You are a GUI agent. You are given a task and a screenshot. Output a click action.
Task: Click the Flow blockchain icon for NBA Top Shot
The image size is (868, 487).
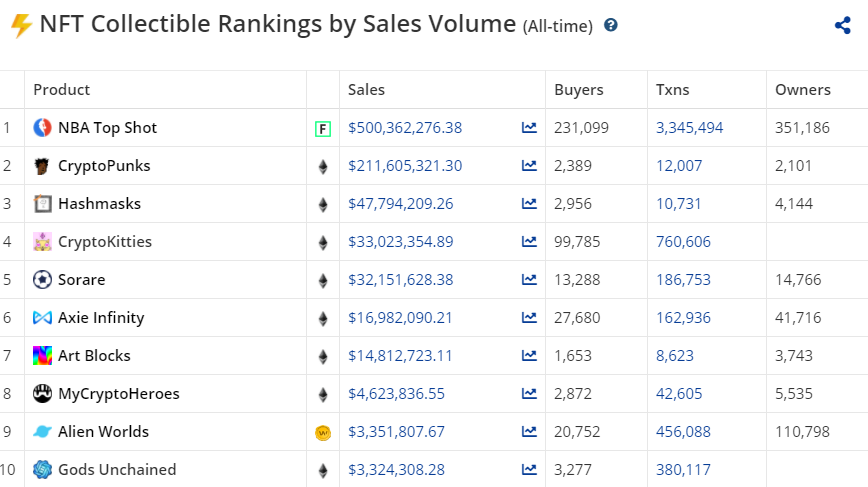click(323, 129)
